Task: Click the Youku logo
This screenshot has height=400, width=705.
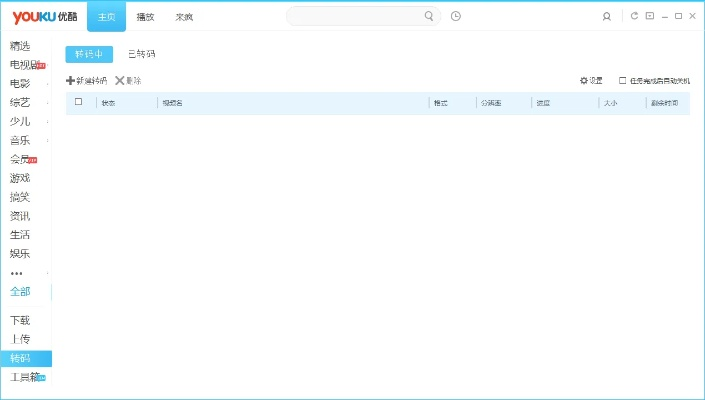Action: (x=45, y=16)
